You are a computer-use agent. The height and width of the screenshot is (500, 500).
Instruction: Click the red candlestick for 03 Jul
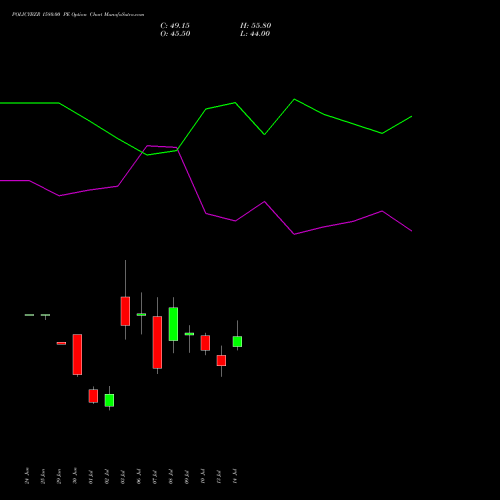click(x=125, y=311)
